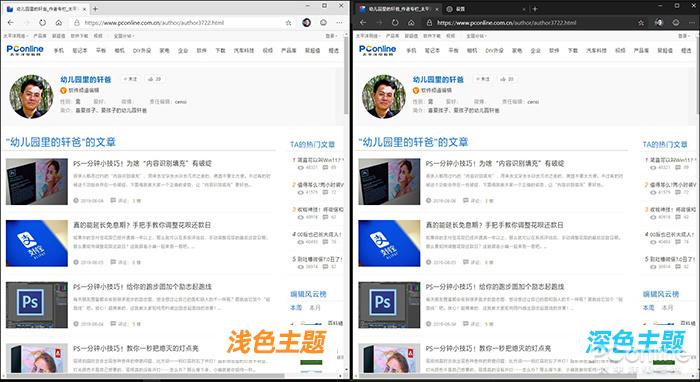The height and width of the screenshot is (382, 700).
Task: Click the vertical scrollbar in the light-theme window
Action: 346,76
